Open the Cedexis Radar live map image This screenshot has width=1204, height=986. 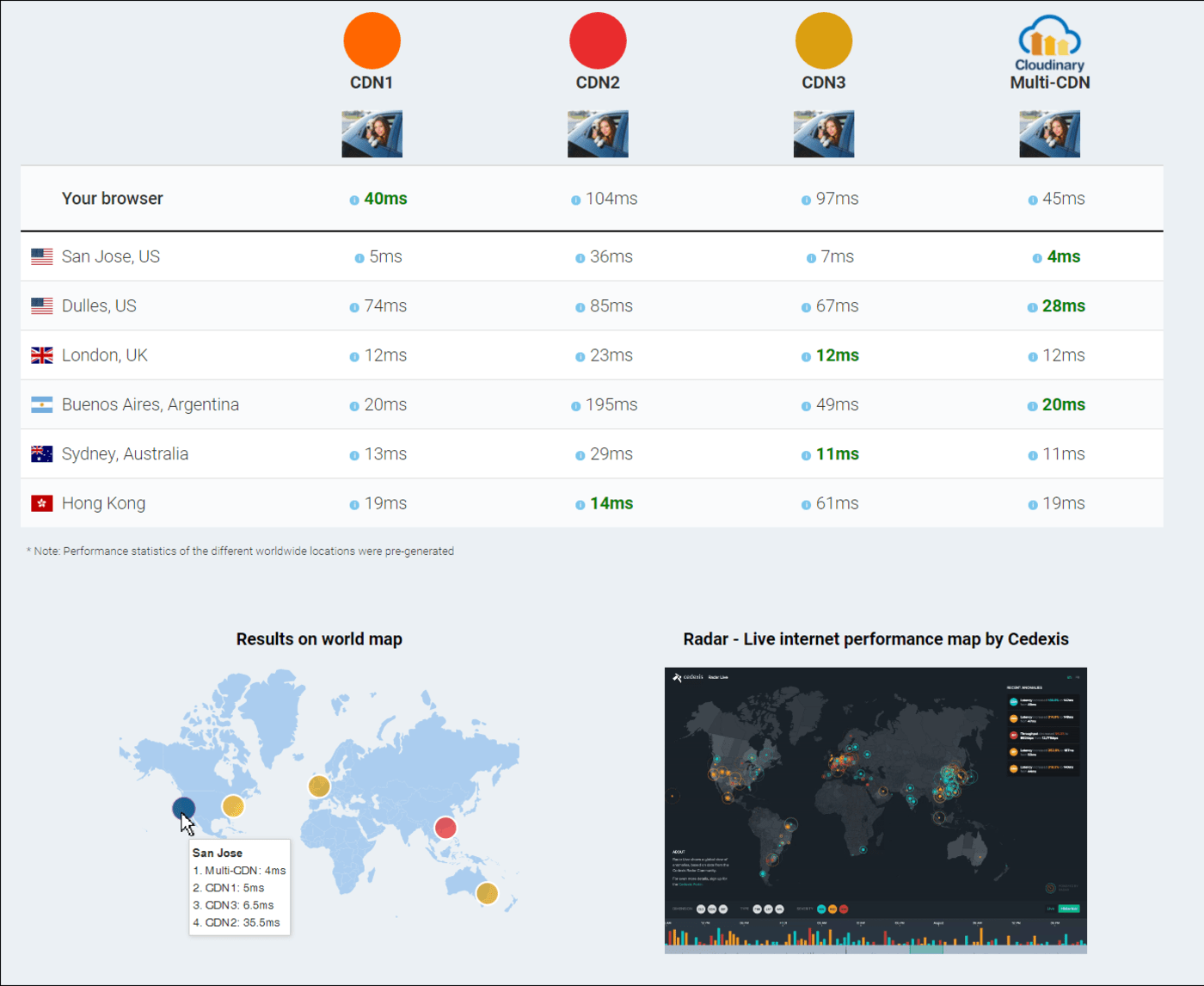point(875,810)
